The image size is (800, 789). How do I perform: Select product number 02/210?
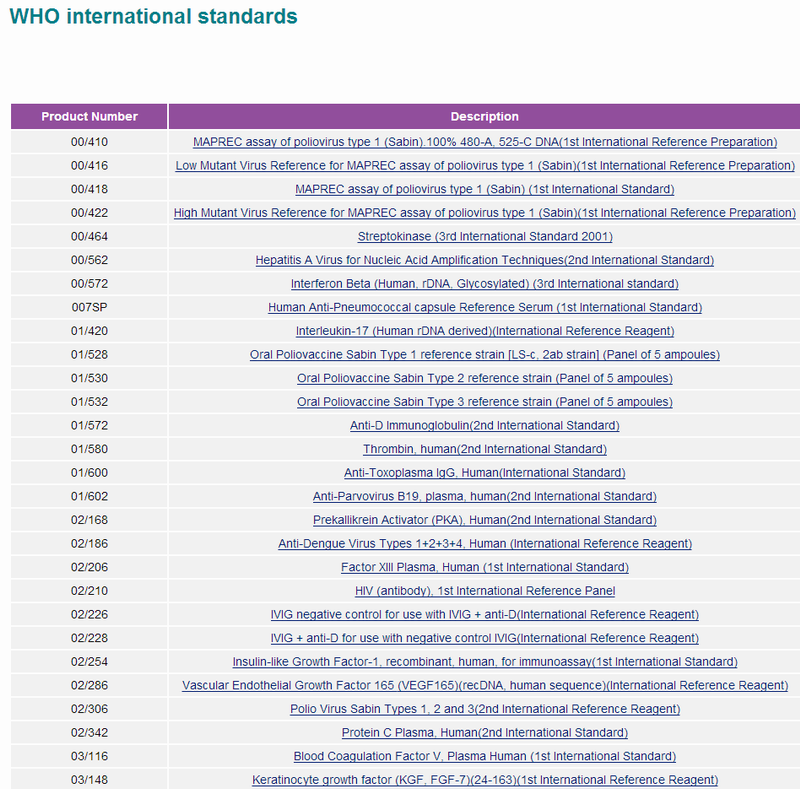[89, 591]
